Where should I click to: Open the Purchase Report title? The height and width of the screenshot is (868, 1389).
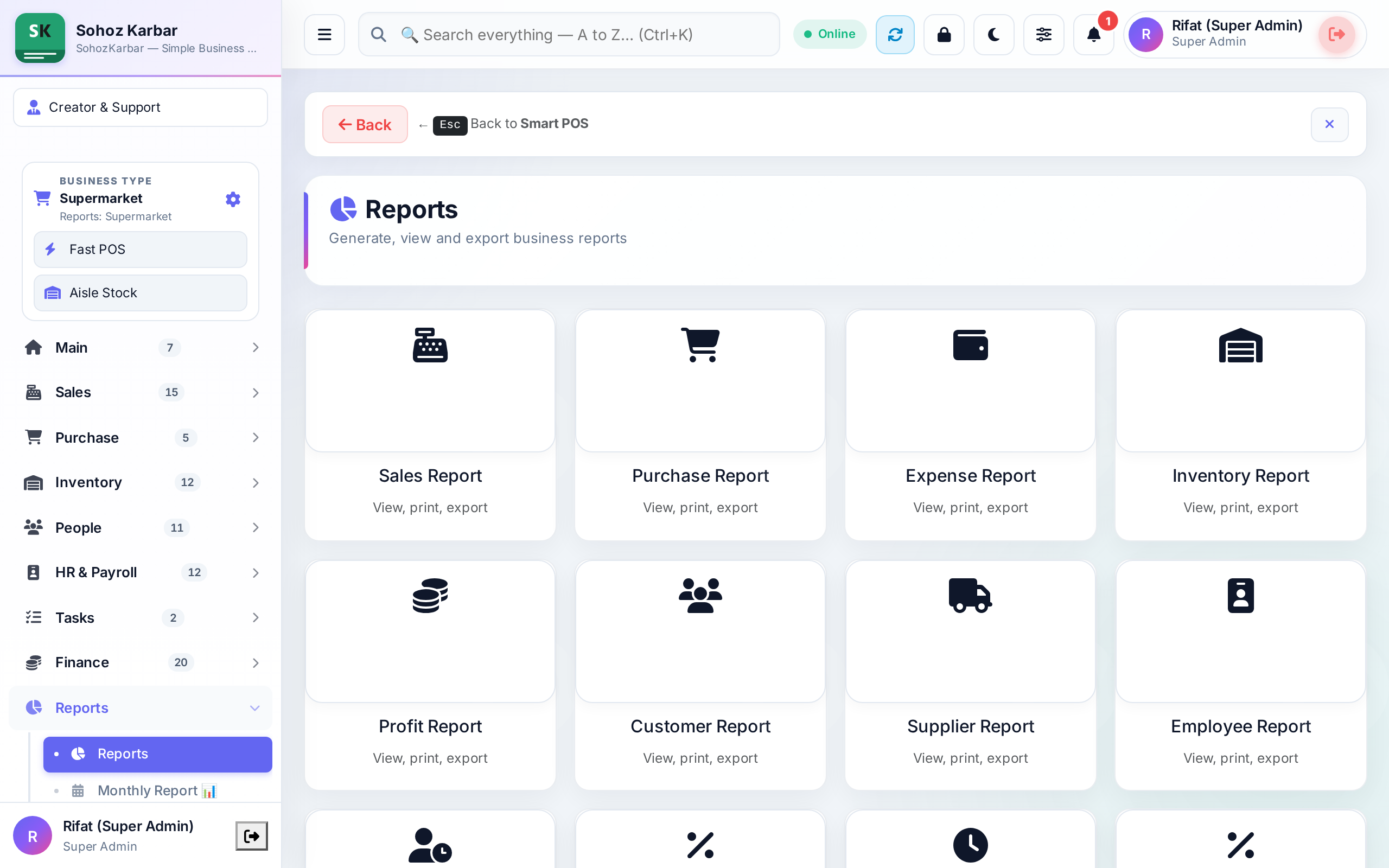700,476
